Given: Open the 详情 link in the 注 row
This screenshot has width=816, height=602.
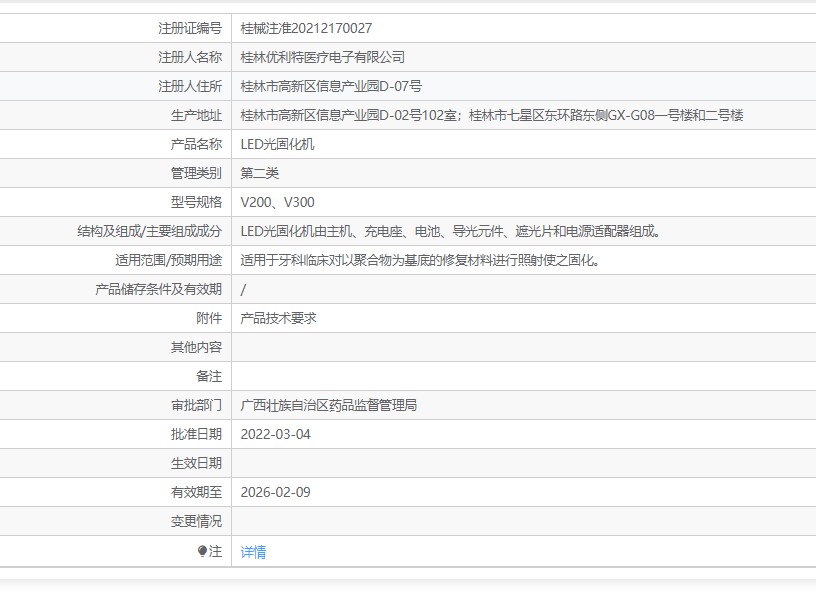Looking at the screenshot, I should coord(253,552).
